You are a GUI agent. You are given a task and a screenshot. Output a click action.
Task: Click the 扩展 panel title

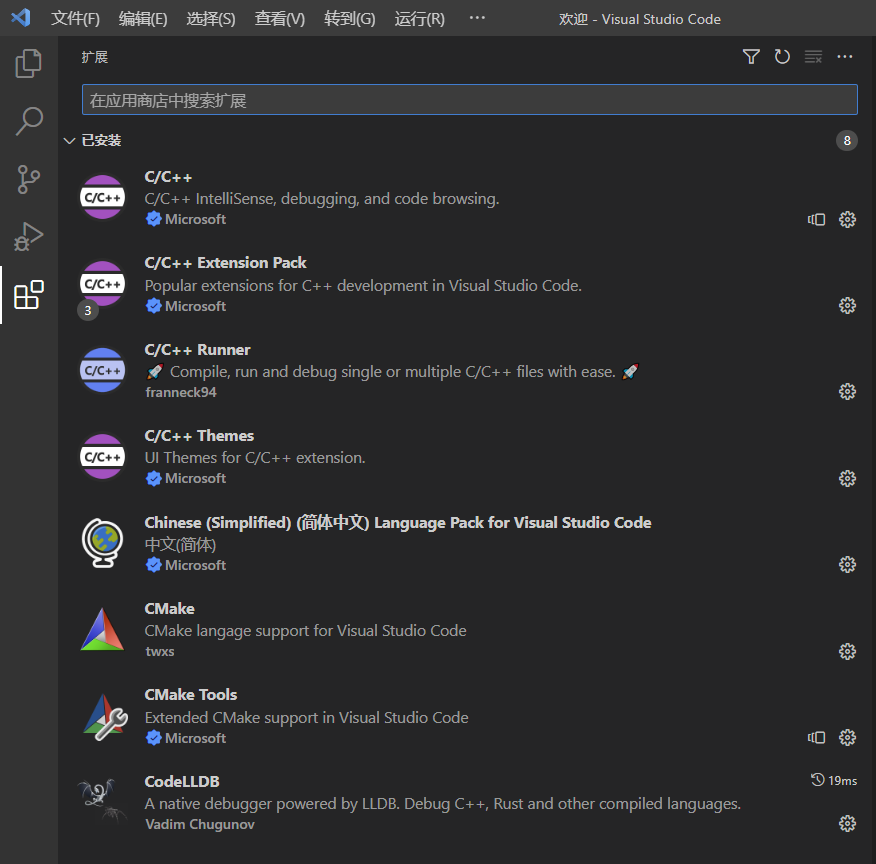(94, 57)
